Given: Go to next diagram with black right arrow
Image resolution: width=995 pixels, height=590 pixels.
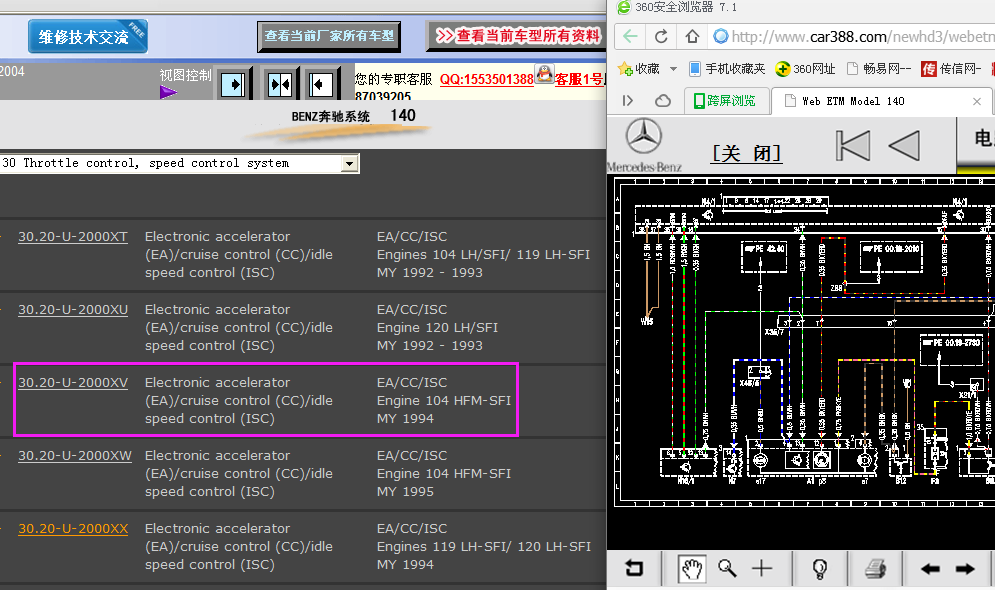Looking at the screenshot, I should coord(965,569).
